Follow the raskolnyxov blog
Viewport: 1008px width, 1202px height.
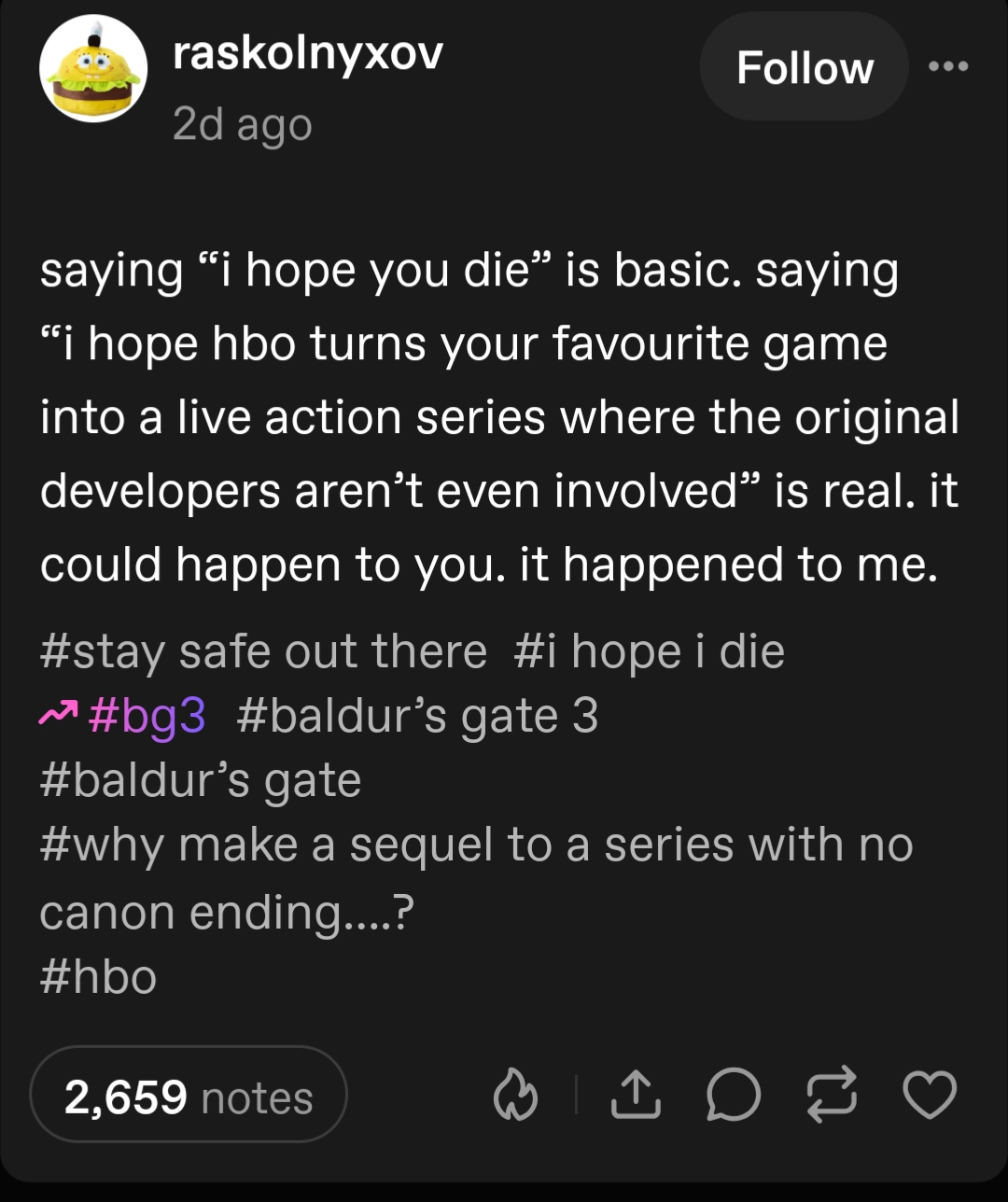pyautogui.click(x=804, y=67)
